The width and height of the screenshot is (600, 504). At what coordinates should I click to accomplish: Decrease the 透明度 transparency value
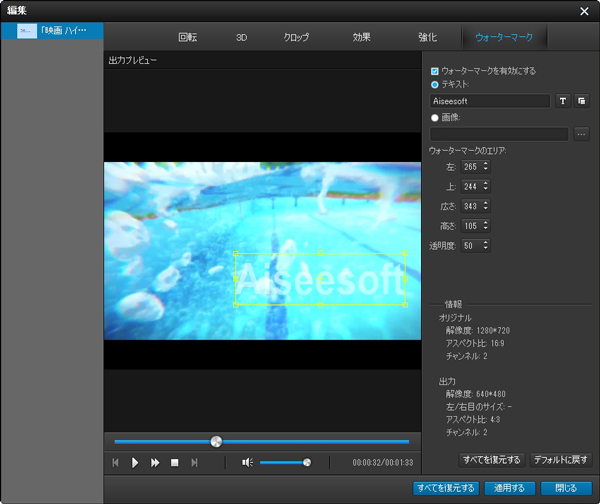[x=486, y=248]
